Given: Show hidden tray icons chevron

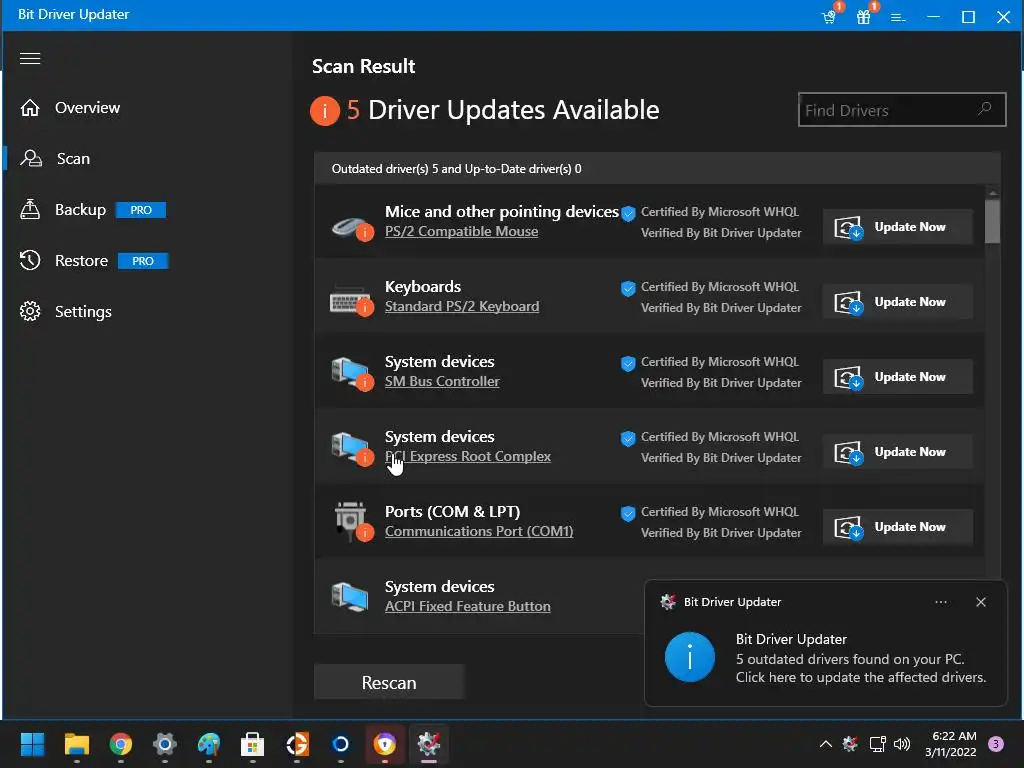Looking at the screenshot, I should point(825,744).
